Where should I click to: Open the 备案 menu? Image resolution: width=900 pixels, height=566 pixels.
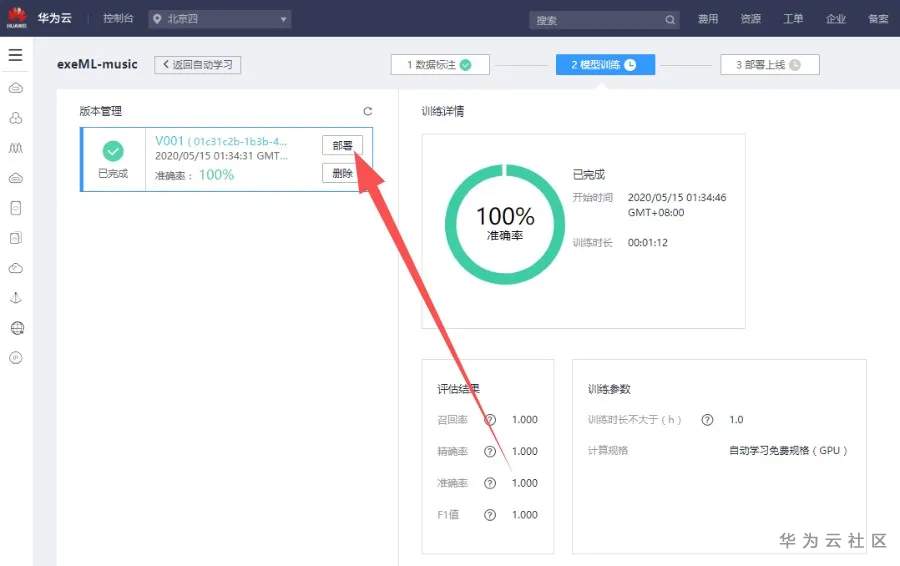[878, 19]
